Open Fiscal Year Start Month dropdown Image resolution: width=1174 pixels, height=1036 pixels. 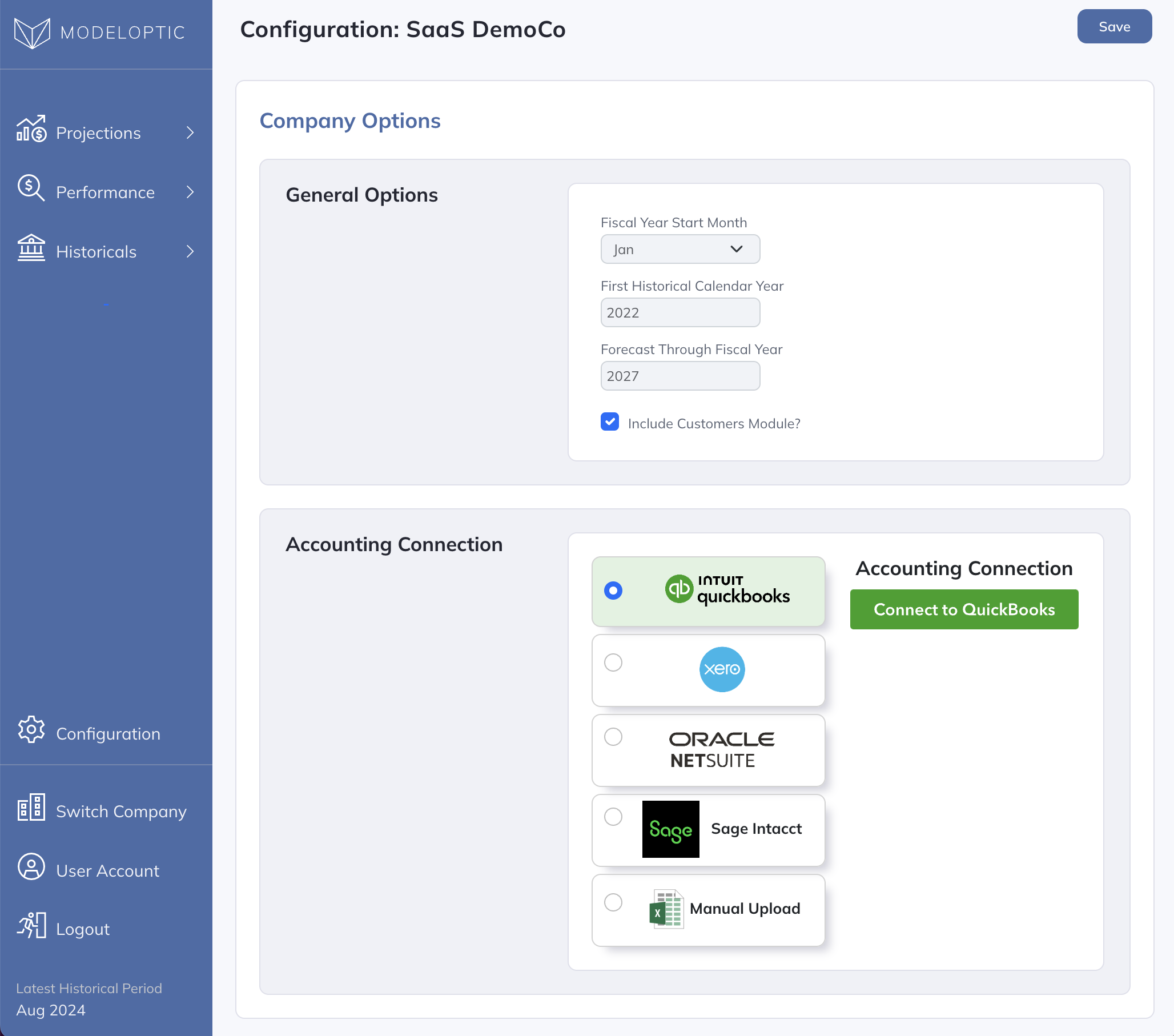680,249
